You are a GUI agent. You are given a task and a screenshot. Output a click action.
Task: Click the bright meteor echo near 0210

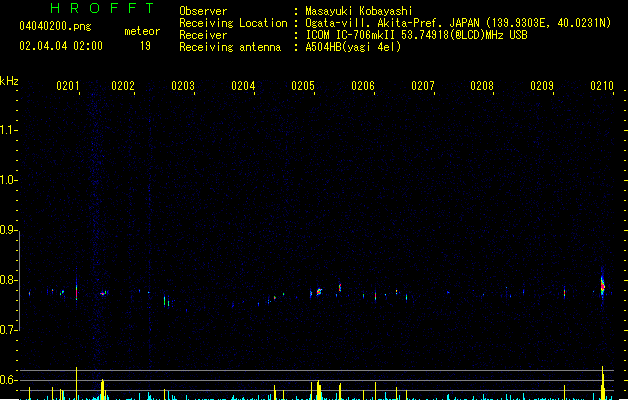pyautogui.click(x=602, y=286)
